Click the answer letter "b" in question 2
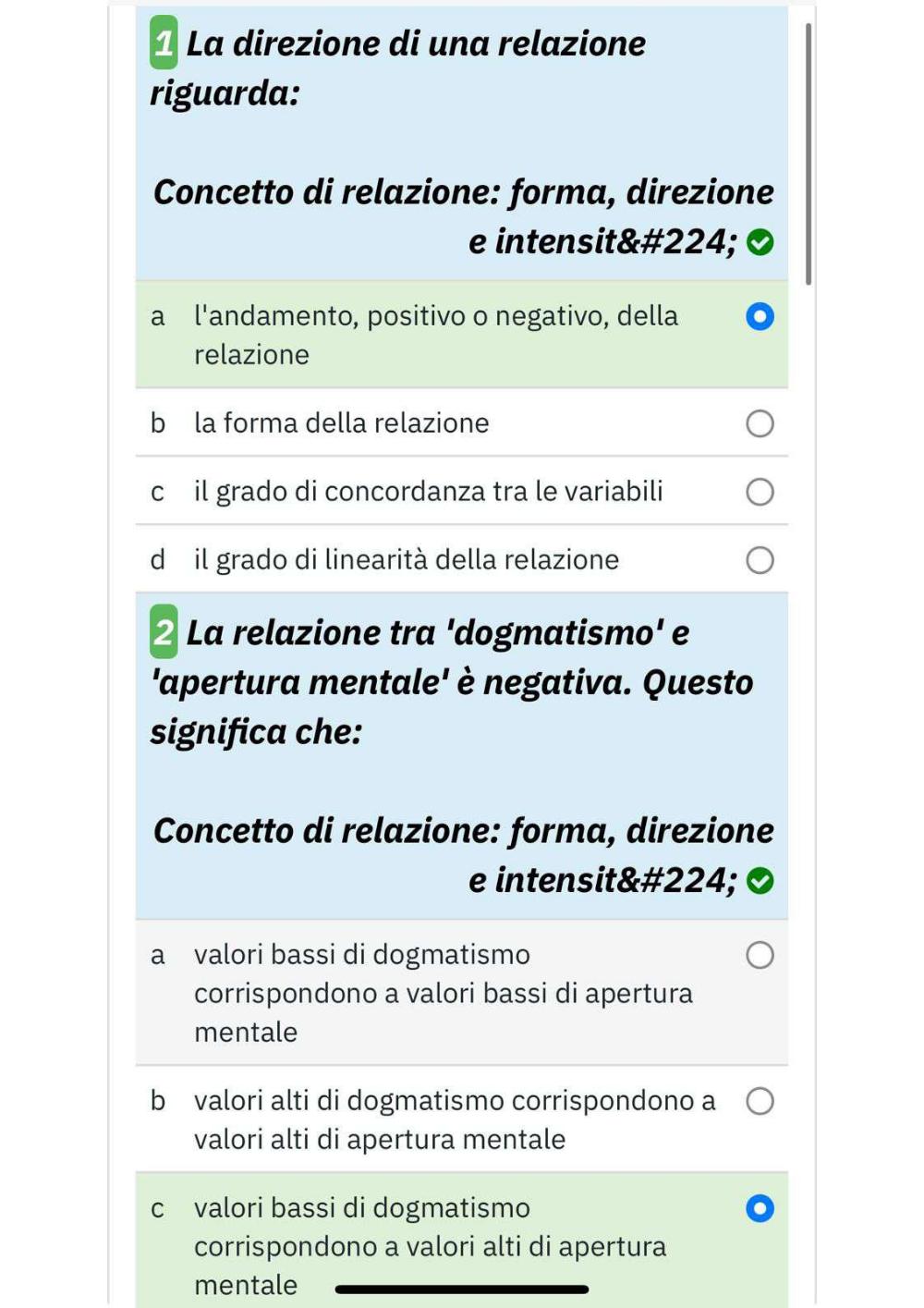This screenshot has height=1308, width=924. [x=158, y=1100]
